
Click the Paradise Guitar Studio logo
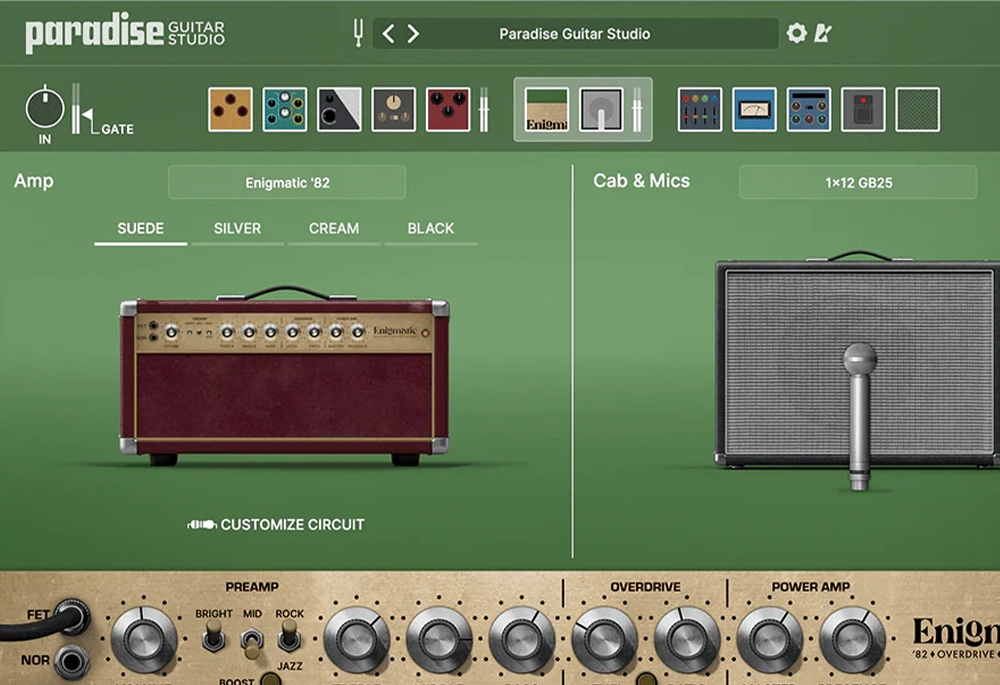125,33
